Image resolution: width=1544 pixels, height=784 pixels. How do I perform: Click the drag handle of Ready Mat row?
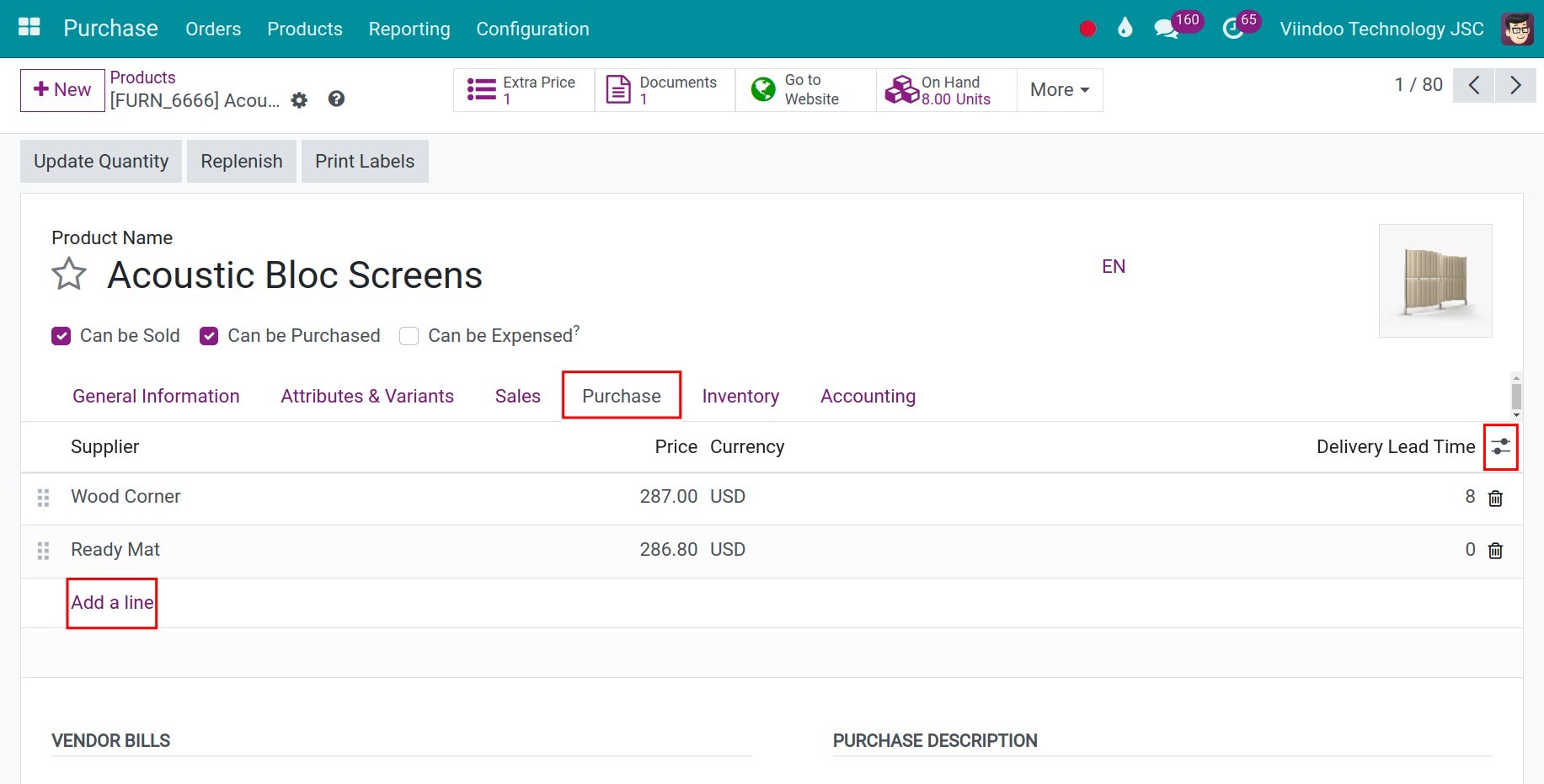click(44, 551)
